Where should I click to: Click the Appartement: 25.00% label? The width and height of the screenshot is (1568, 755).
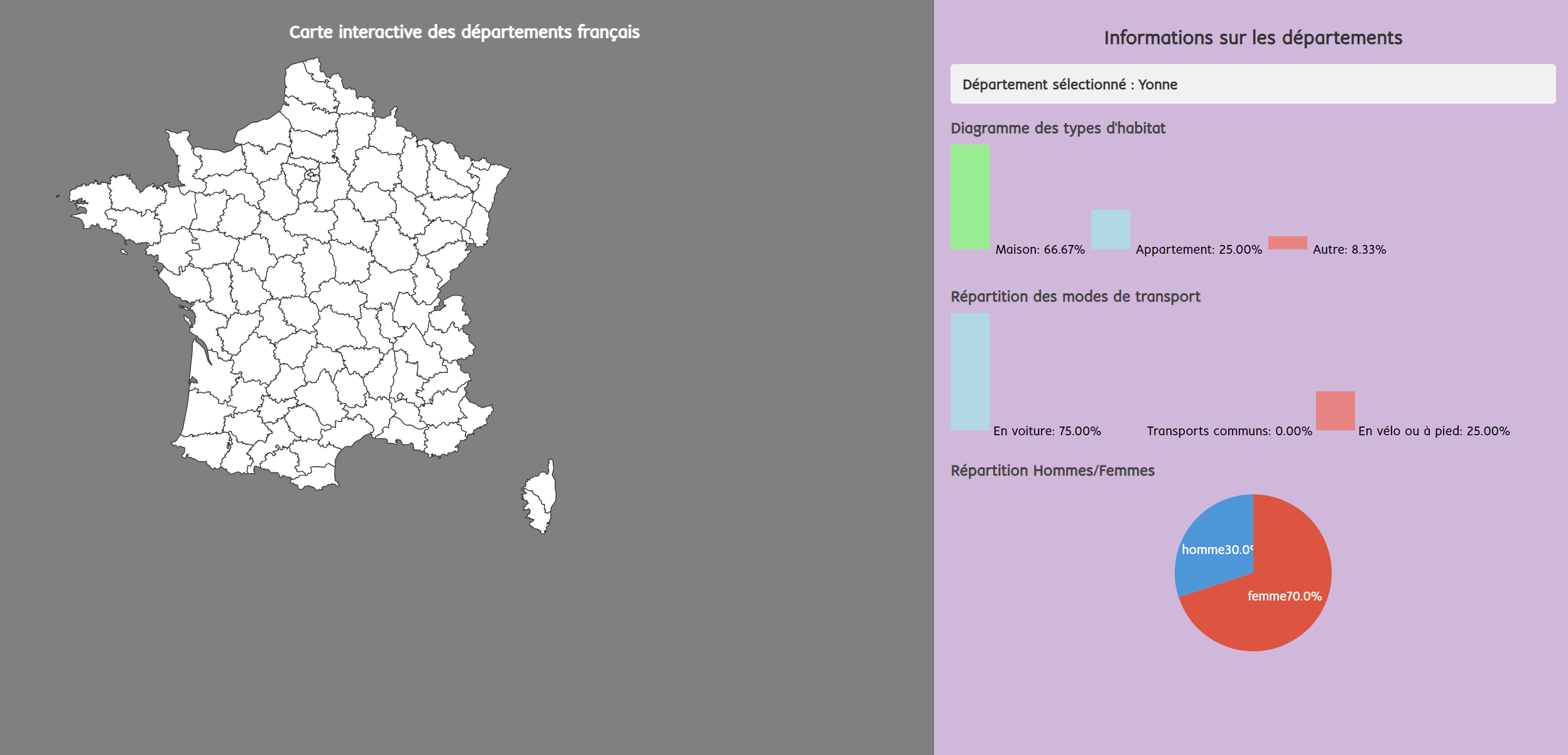click(x=1198, y=249)
